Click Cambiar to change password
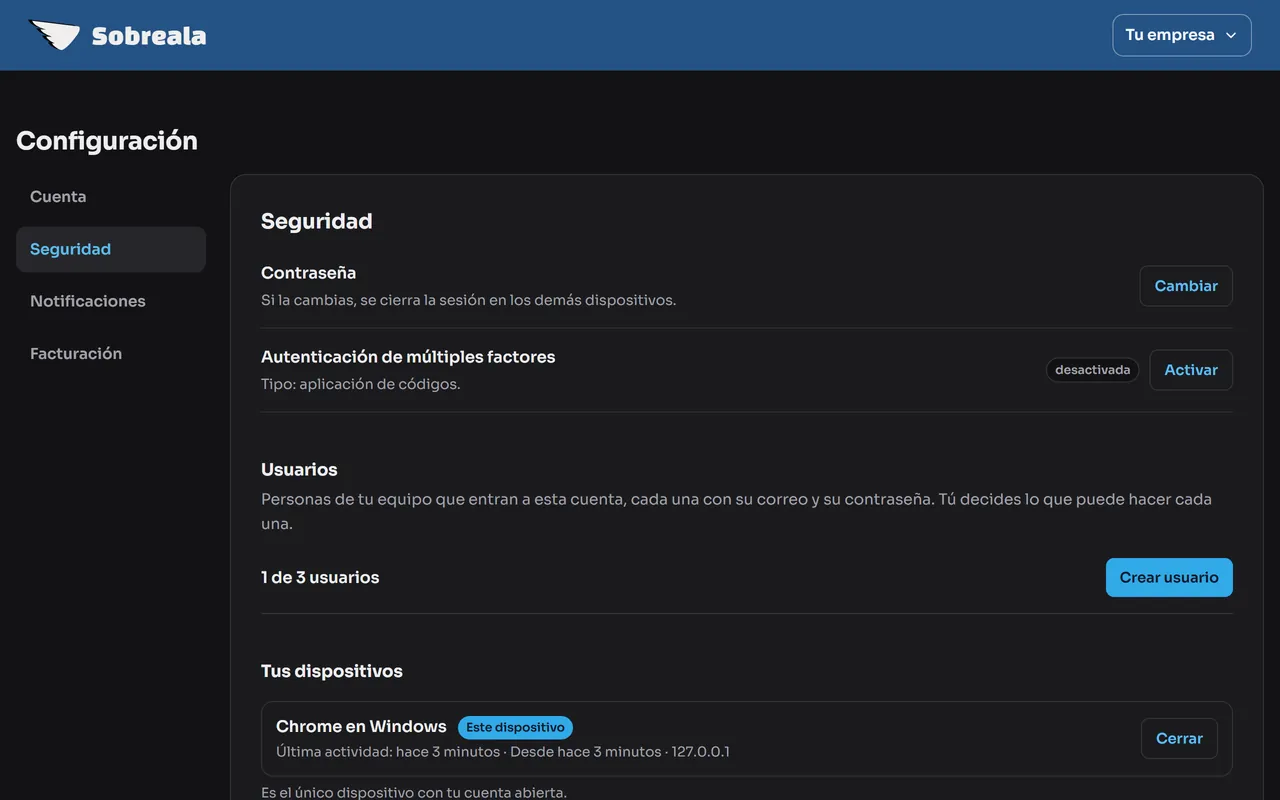This screenshot has width=1280, height=800. (1186, 286)
